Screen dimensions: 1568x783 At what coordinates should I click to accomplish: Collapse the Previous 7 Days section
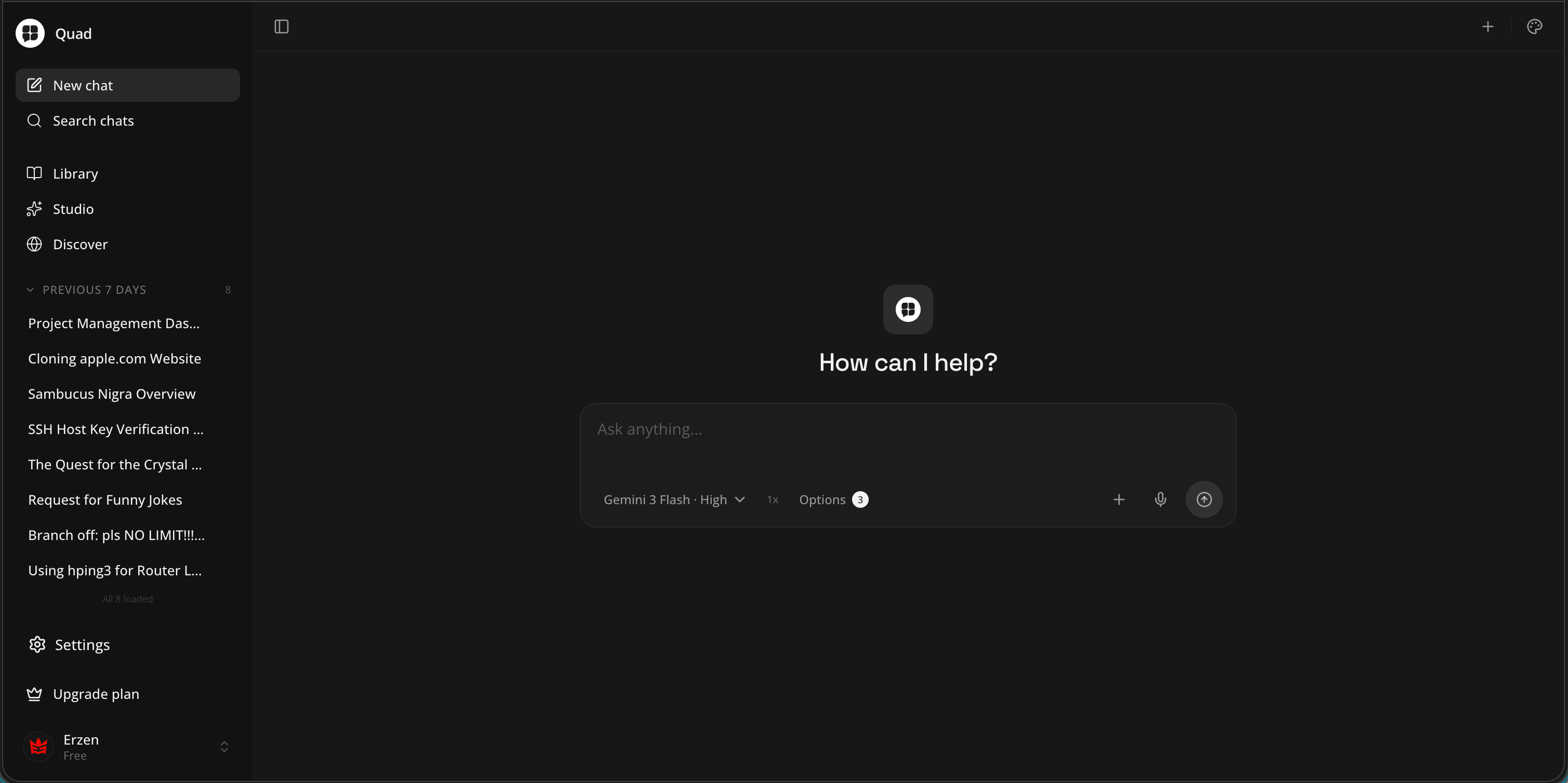[31, 290]
